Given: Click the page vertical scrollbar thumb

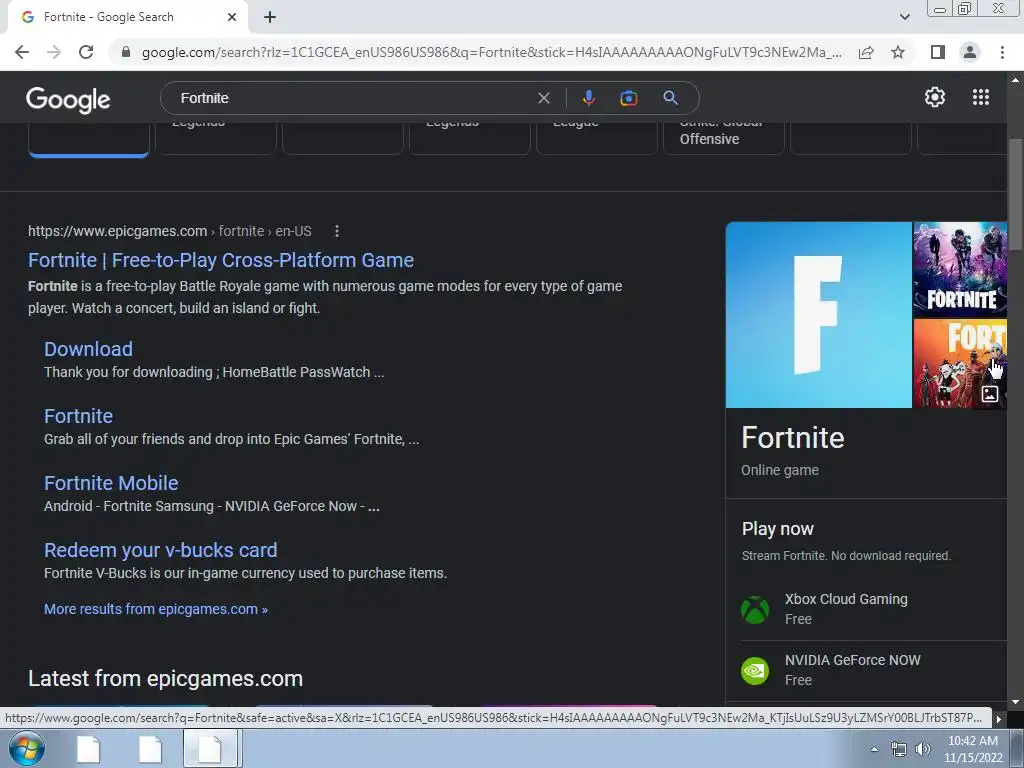Looking at the screenshot, I should (1016, 195).
